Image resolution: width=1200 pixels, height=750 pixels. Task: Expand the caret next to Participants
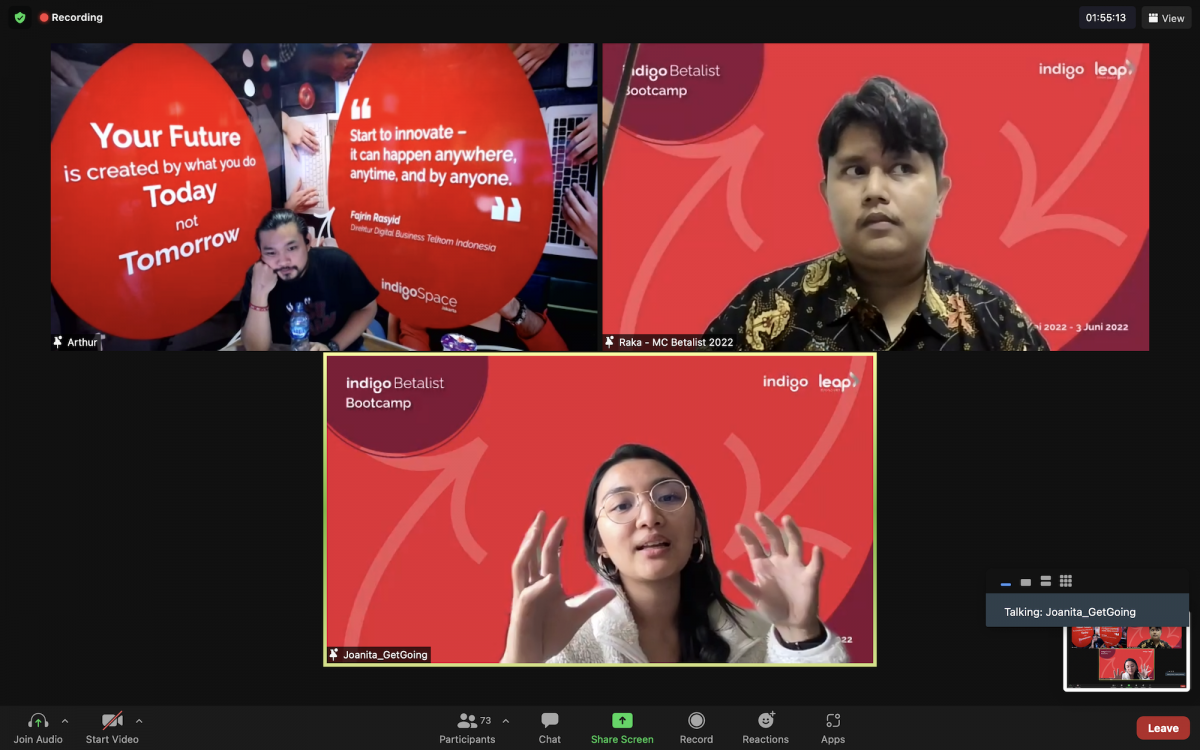(x=505, y=721)
